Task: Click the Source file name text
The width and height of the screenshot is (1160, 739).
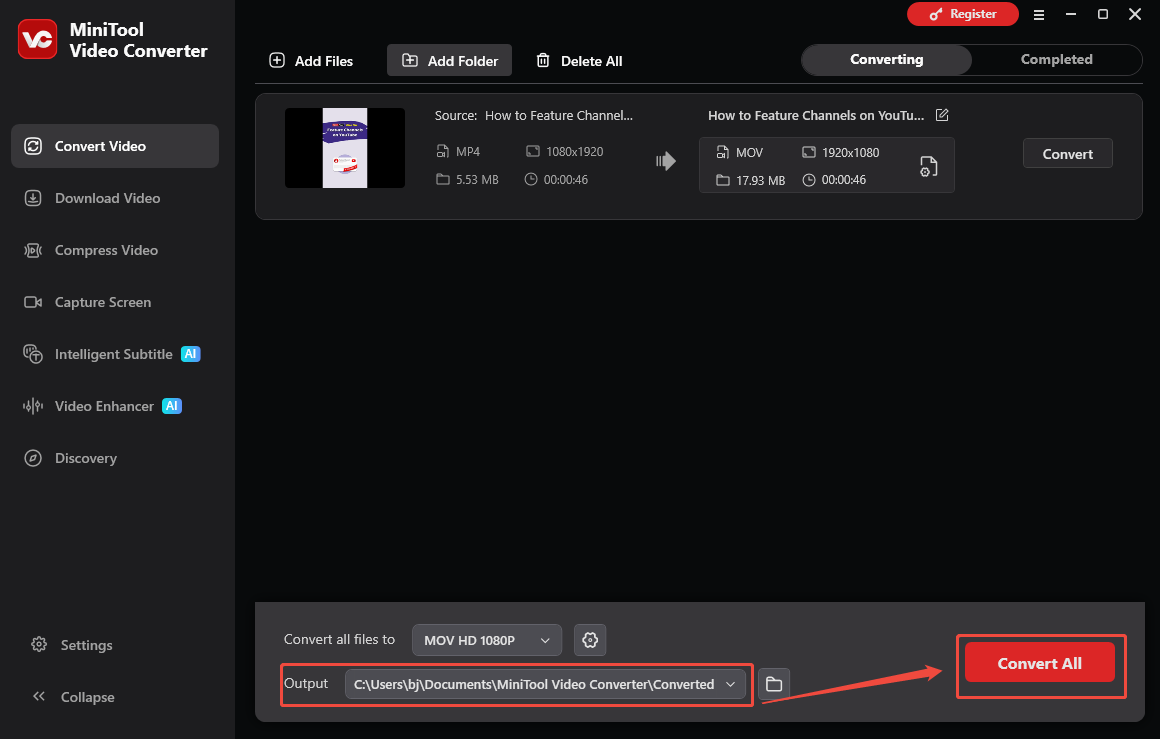Action: (559, 115)
